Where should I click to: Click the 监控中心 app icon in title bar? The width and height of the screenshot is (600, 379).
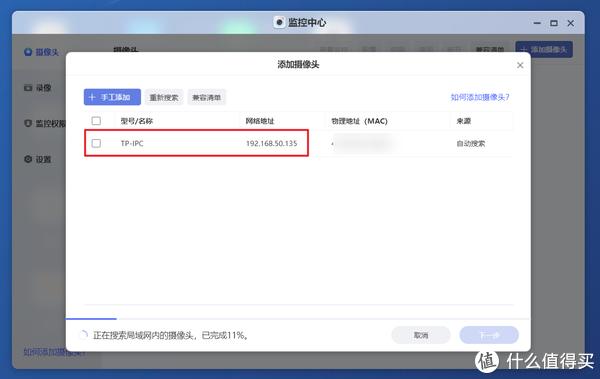(x=279, y=22)
